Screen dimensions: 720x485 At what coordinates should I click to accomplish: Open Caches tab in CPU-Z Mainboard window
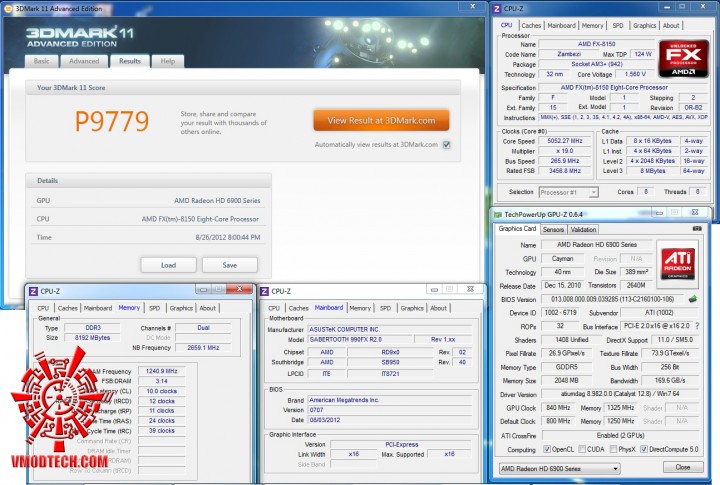click(298, 308)
